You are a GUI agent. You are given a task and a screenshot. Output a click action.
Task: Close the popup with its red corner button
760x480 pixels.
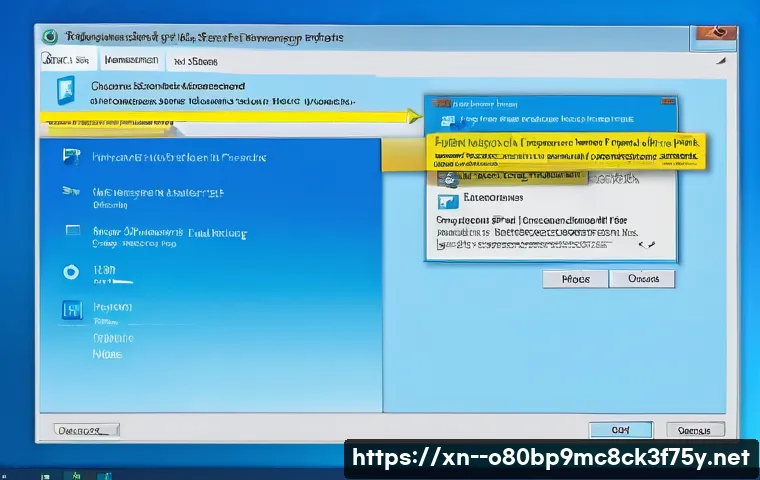point(668,101)
